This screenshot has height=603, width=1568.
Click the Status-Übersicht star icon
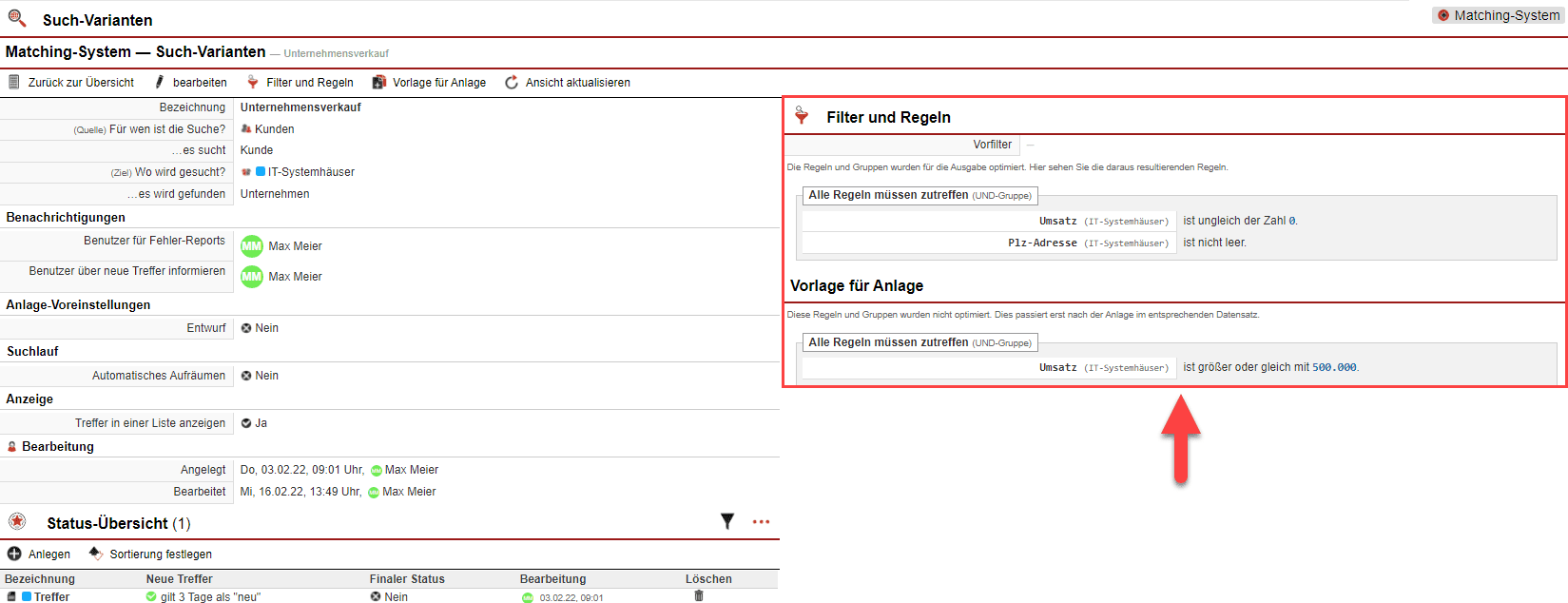coord(17,521)
